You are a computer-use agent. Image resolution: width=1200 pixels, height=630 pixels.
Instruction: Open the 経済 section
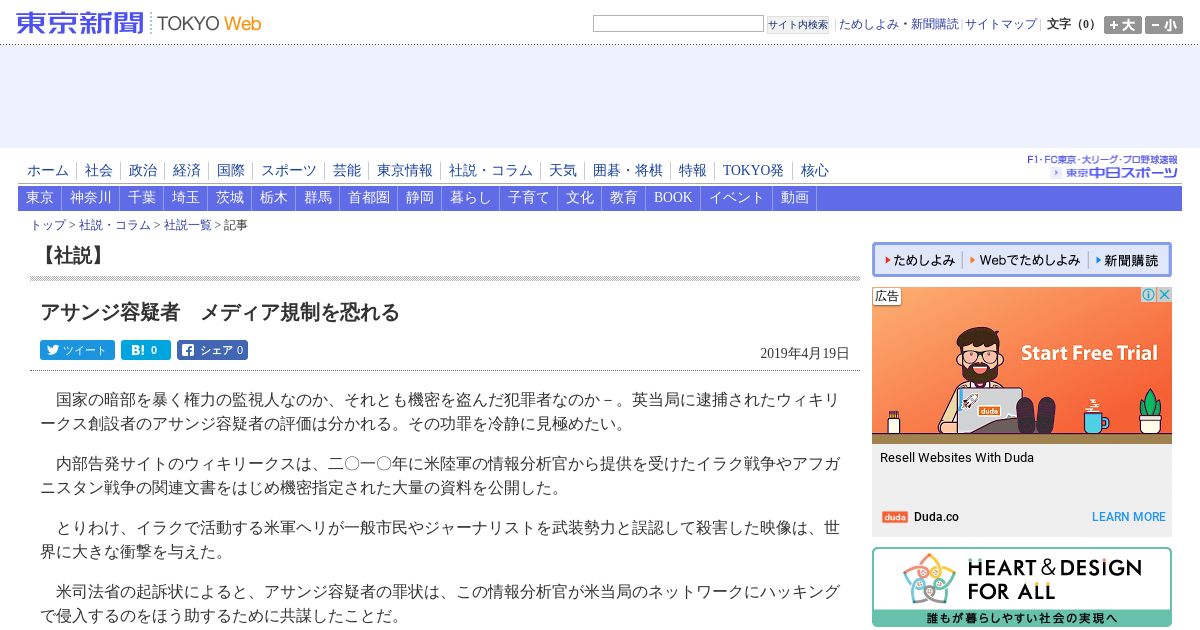tap(187, 171)
